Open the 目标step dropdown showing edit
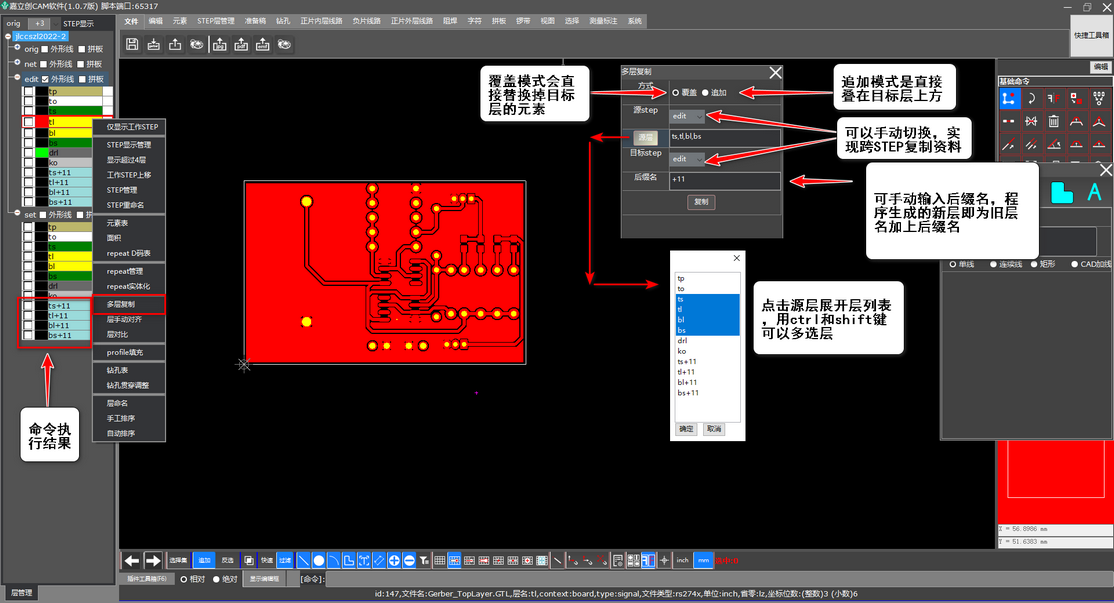The width and height of the screenshot is (1114, 603). [687, 159]
